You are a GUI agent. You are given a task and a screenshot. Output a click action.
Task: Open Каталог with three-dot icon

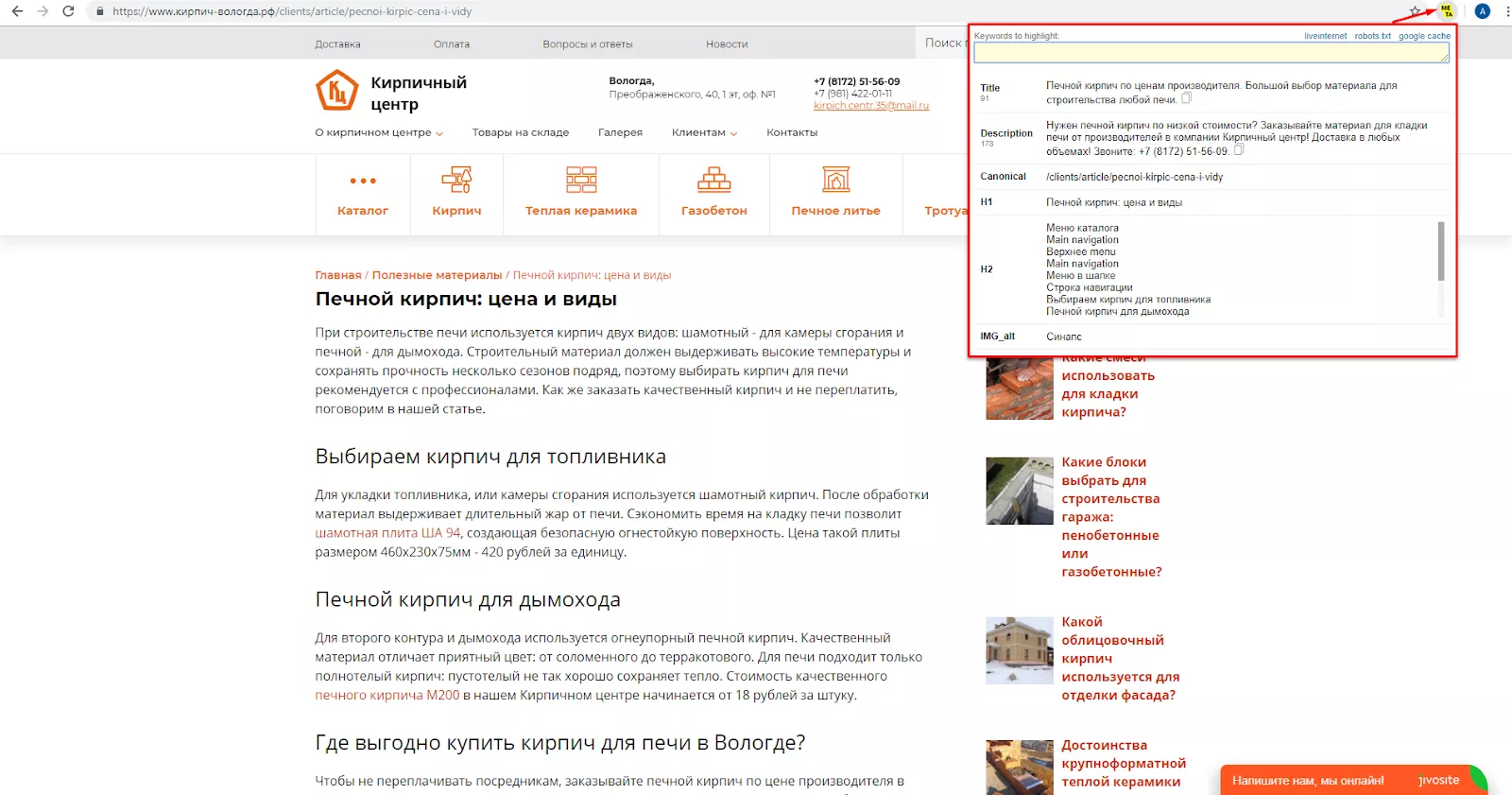tap(363, 181)
